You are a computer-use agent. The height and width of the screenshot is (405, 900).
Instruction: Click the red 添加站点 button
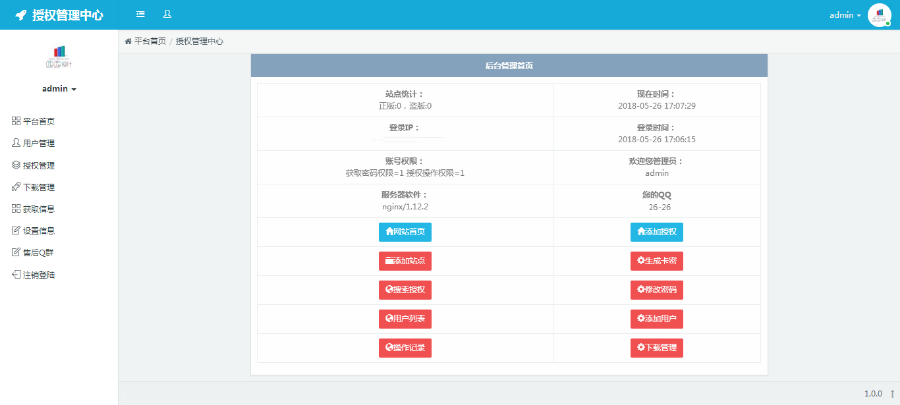pos(405,261)
